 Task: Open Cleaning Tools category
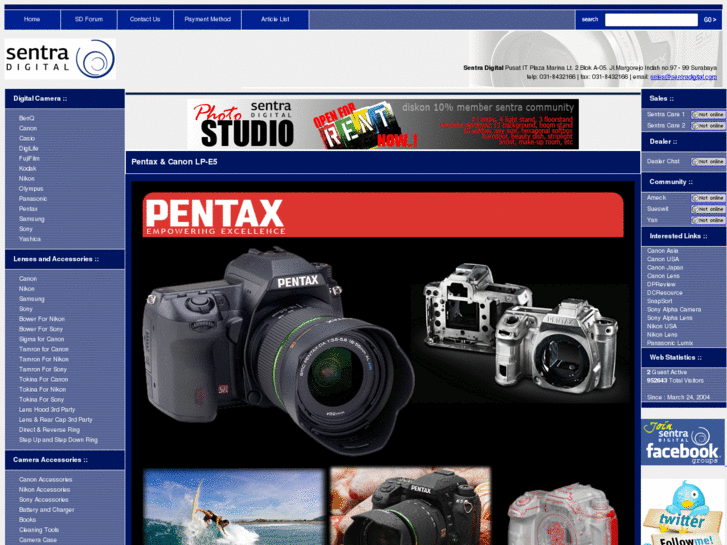39,530
